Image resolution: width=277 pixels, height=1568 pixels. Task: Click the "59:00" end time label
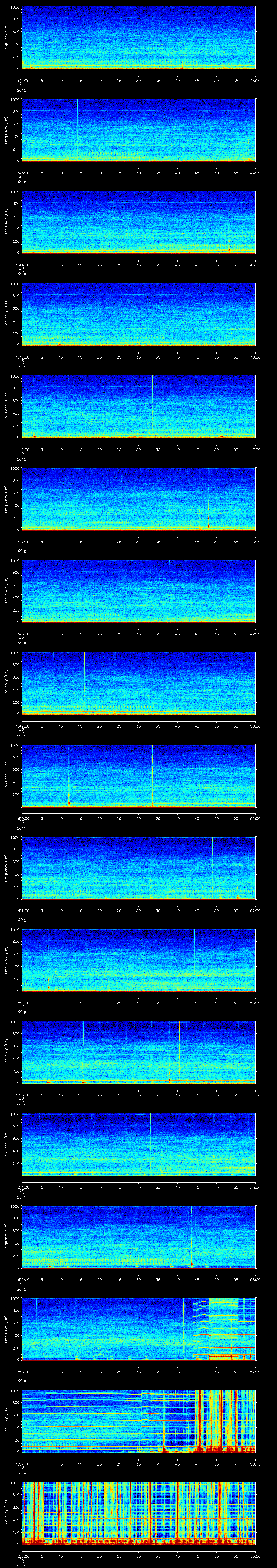[x=255, y=1556]
